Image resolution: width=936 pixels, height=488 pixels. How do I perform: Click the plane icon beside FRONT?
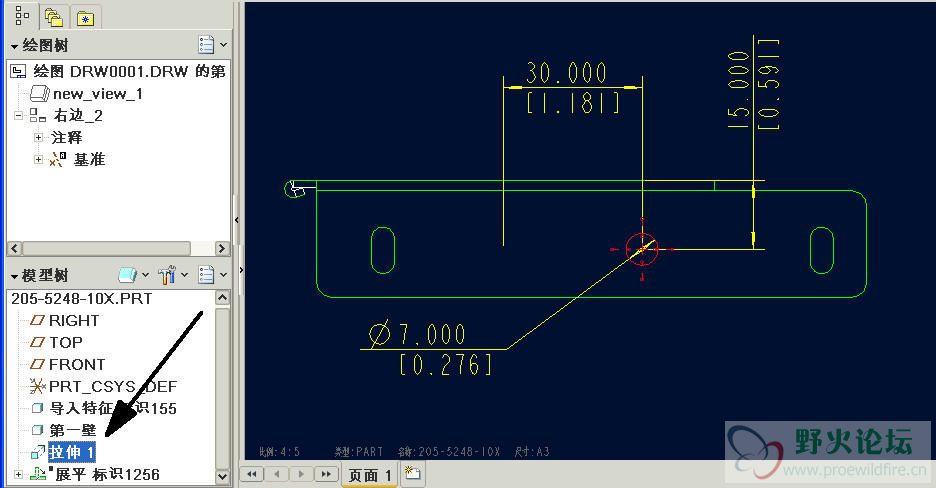coord(38,364)
